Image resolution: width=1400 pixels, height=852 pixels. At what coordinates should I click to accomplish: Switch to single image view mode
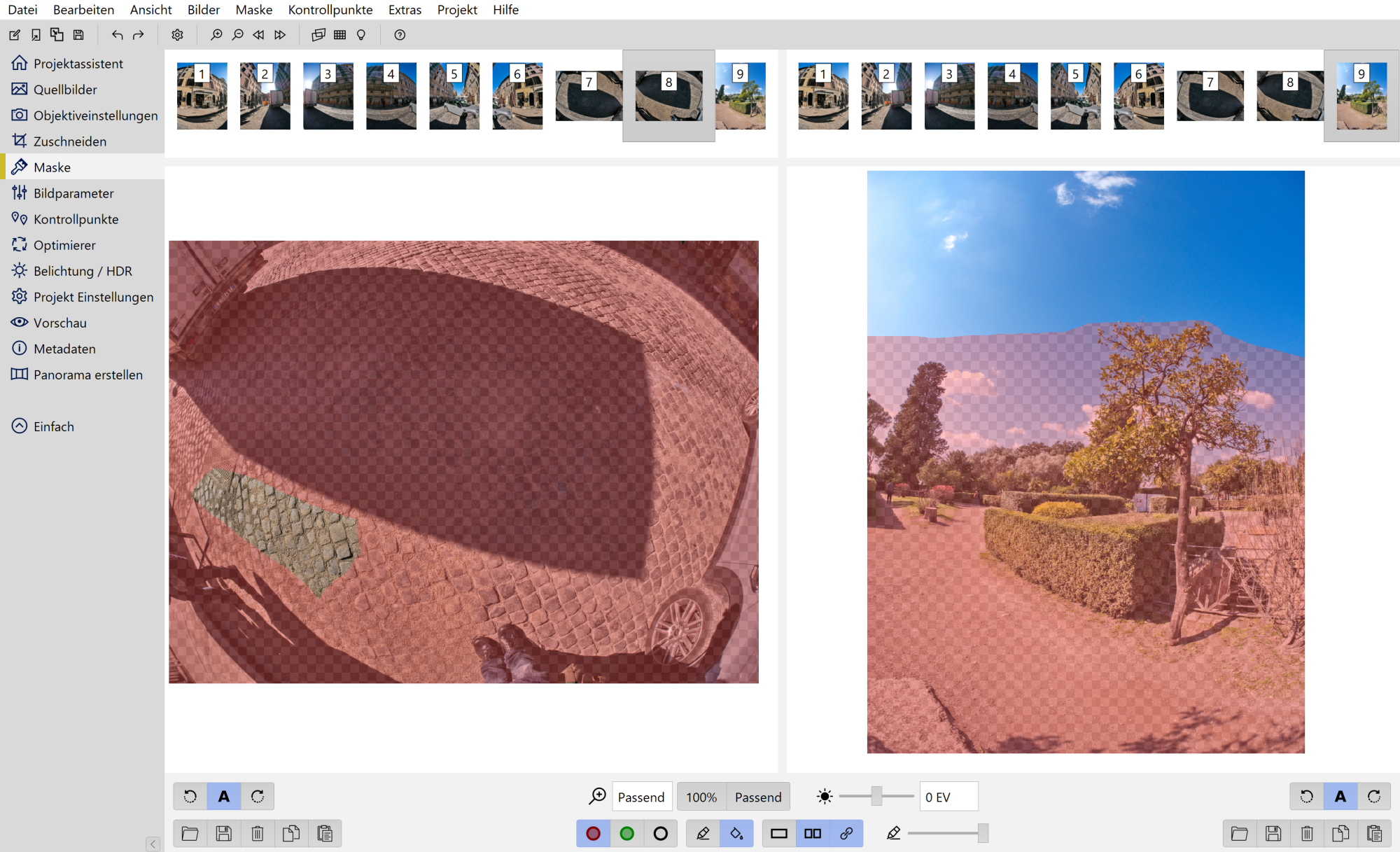778,833
